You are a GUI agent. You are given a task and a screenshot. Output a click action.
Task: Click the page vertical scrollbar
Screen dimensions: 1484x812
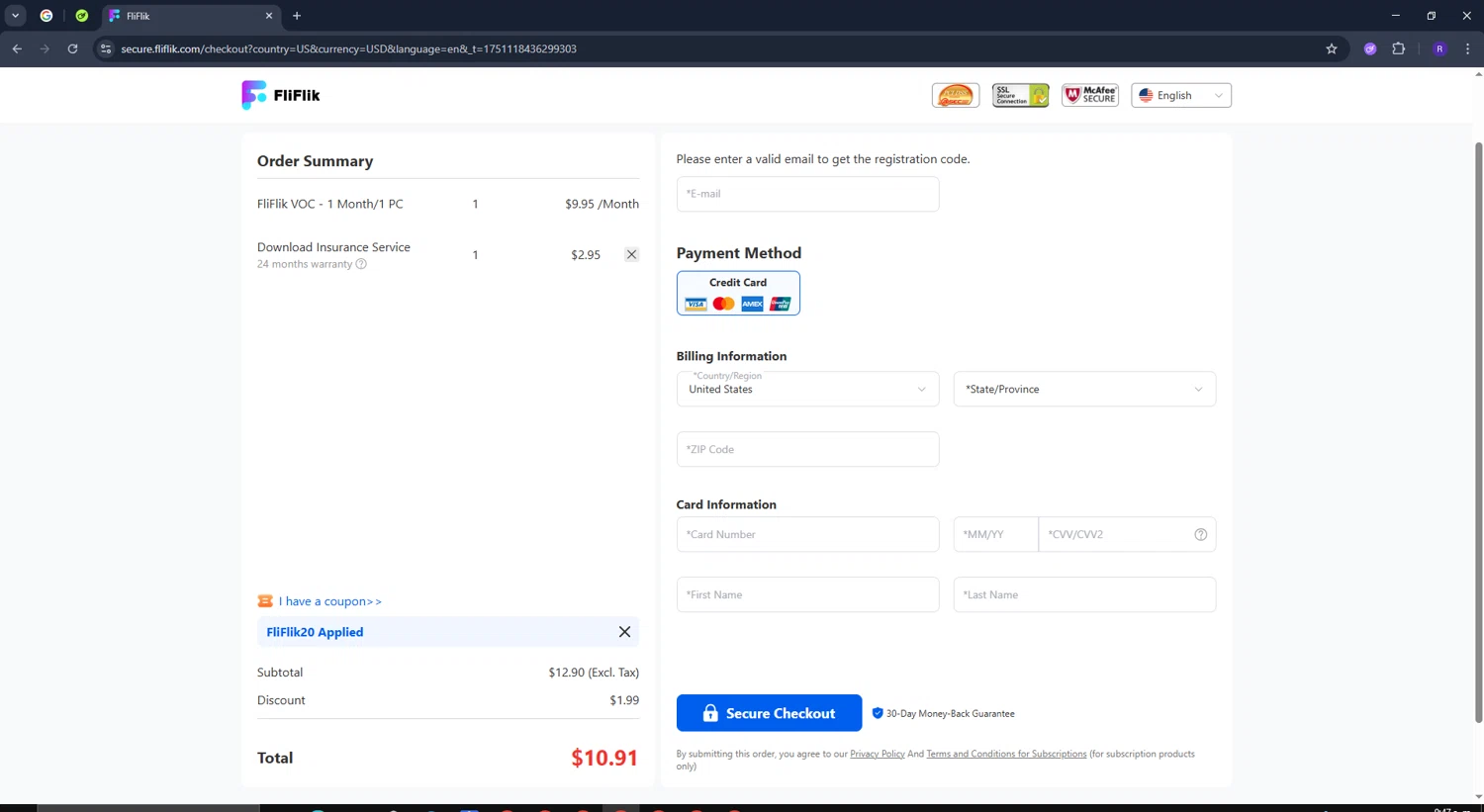(1479, 431)
